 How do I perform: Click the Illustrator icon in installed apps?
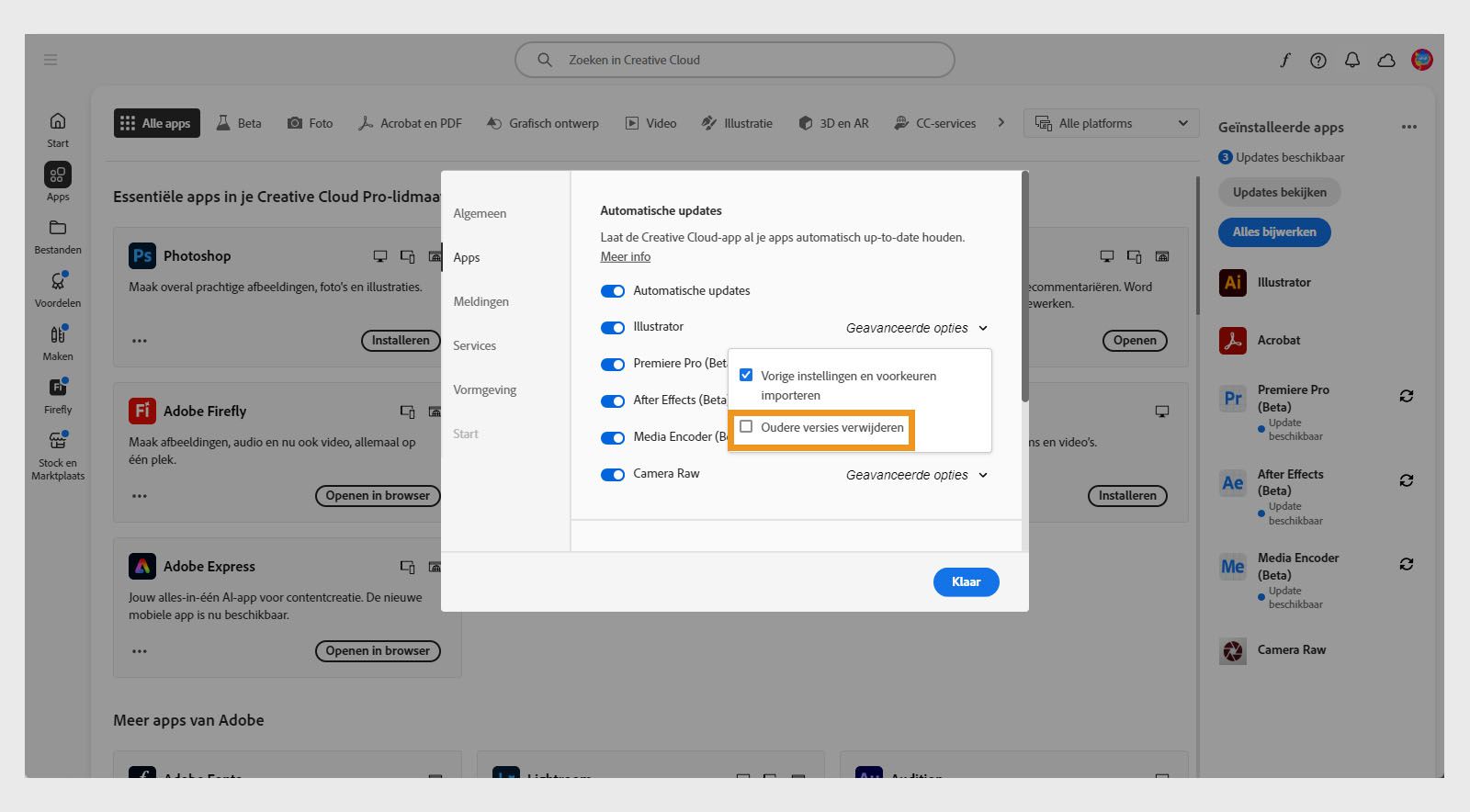(x=1233, y=282)
